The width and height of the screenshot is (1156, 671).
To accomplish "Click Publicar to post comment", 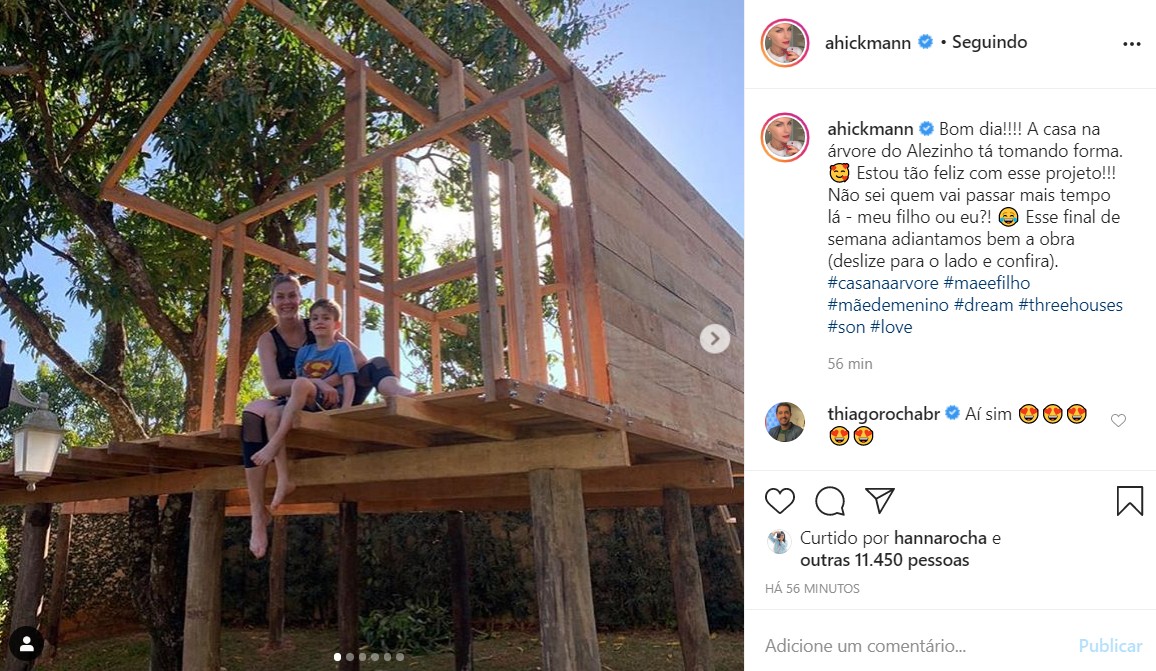I will [1110, 646].
